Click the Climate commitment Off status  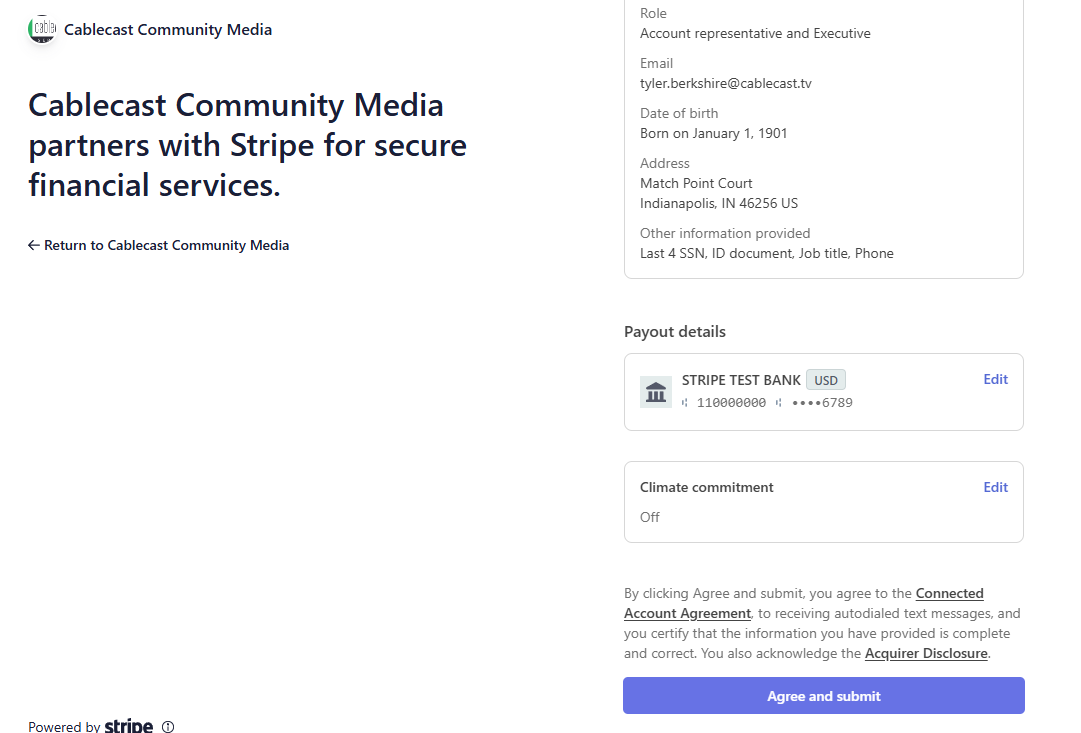point(649,517)
